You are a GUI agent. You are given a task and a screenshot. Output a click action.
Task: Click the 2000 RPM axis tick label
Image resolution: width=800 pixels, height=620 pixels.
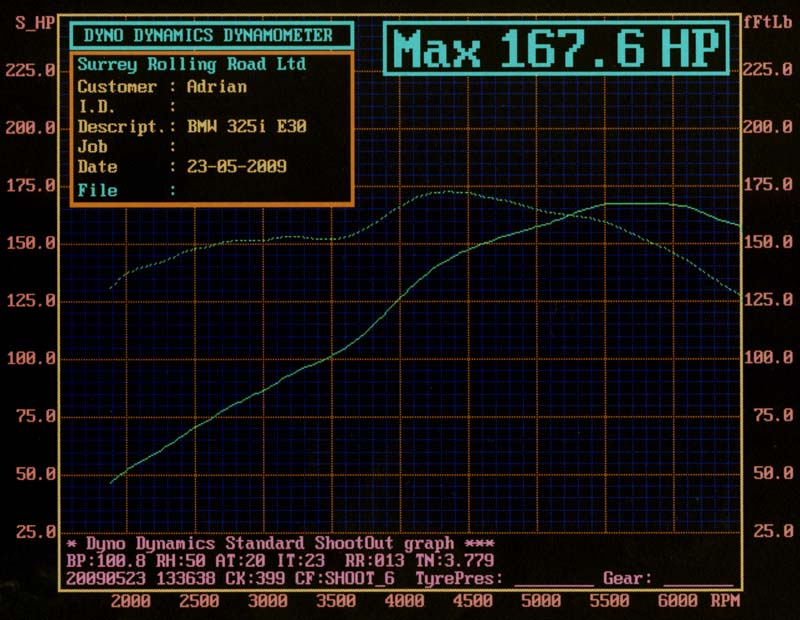coord(130,601)
